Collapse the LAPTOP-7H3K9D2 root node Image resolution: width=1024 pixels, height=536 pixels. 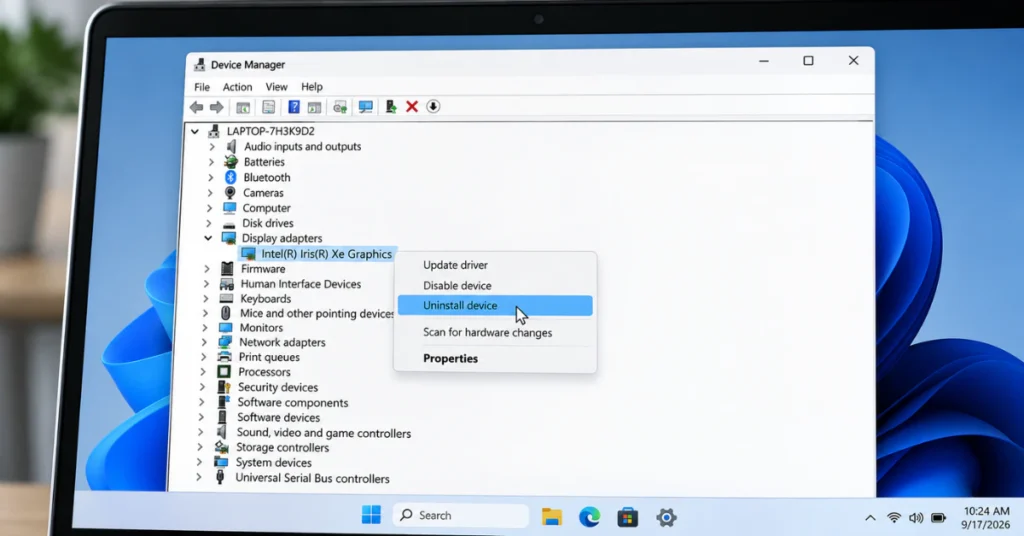[195, 131]
